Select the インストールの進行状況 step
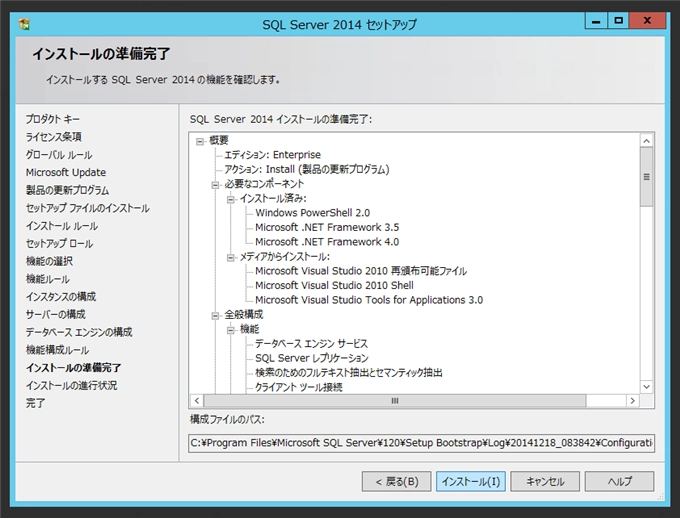The height and width of the screenshot is (518, 680). pos(71,385)
